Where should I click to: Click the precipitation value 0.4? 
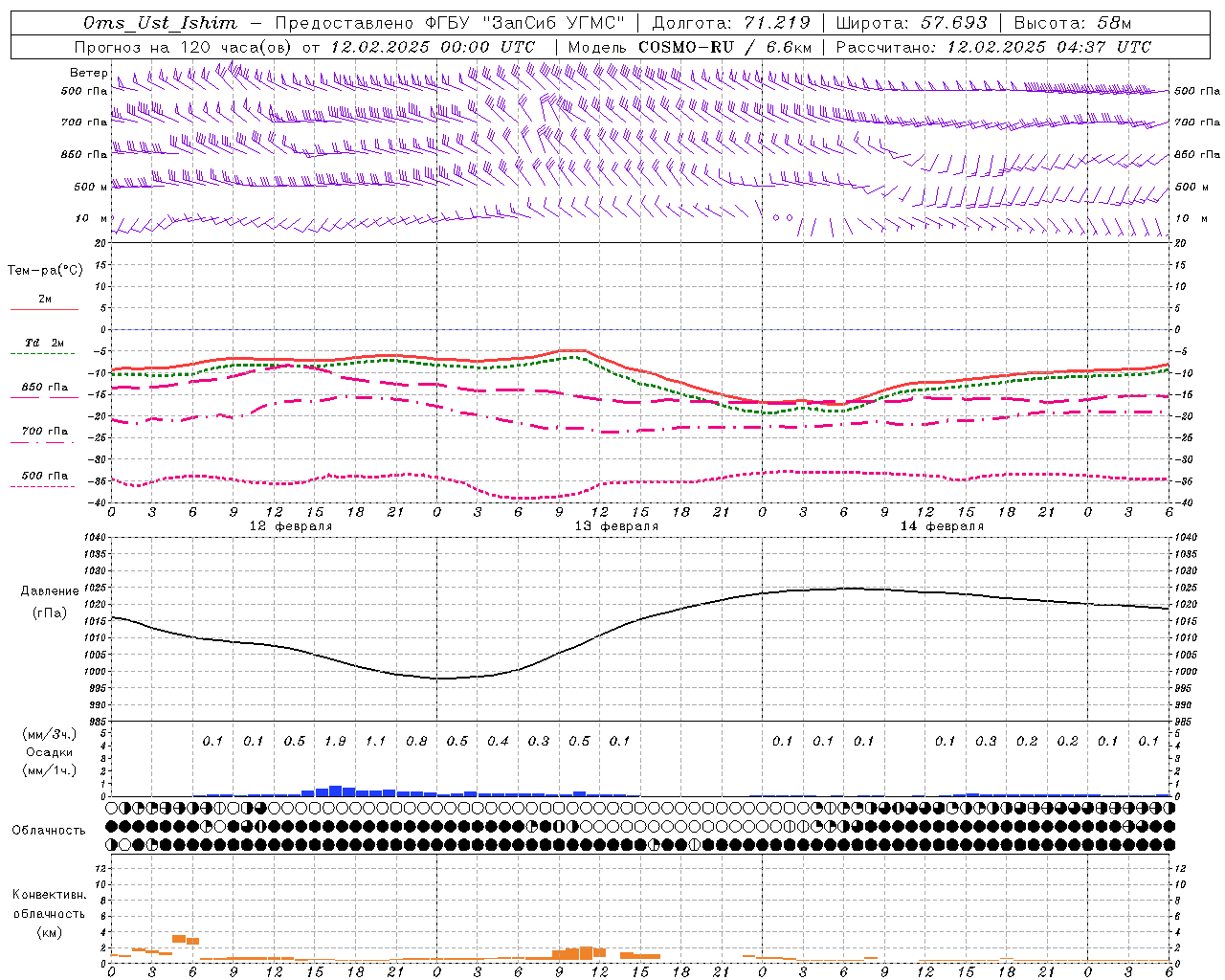(x=498, y=742)
